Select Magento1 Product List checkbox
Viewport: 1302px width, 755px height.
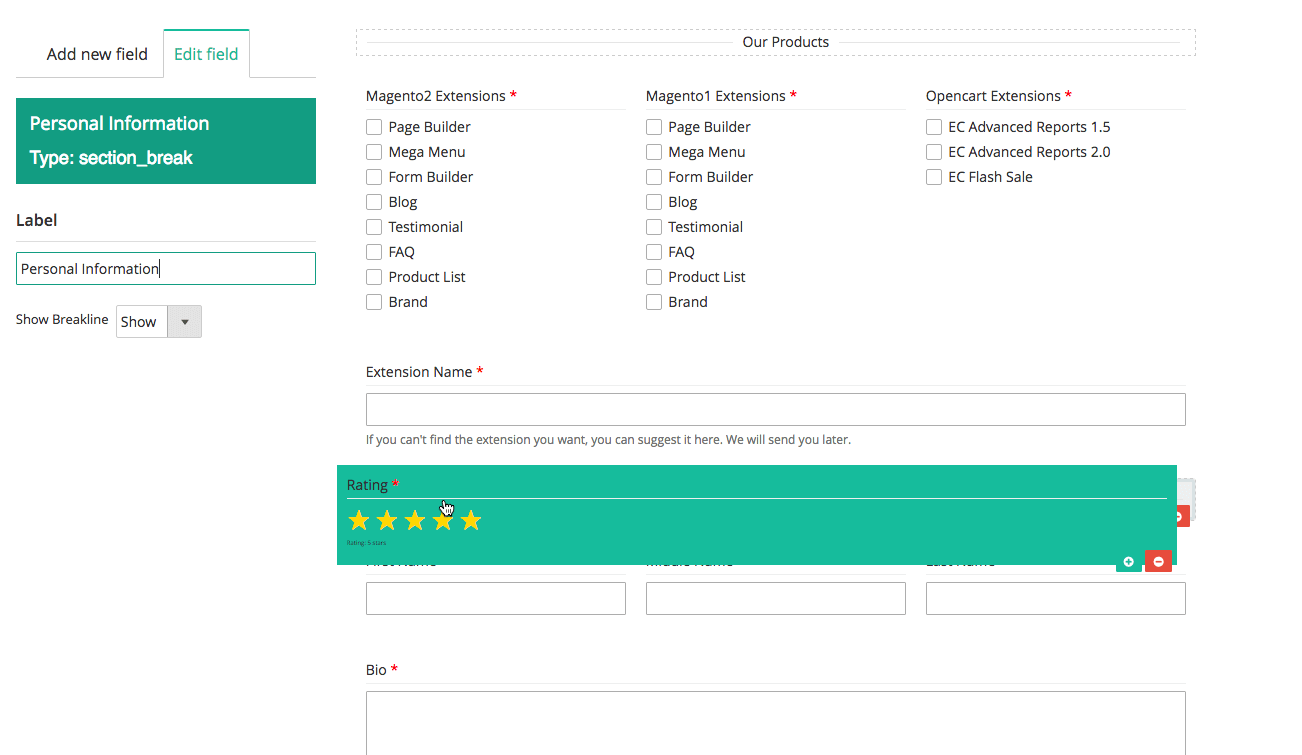point(654,277)
